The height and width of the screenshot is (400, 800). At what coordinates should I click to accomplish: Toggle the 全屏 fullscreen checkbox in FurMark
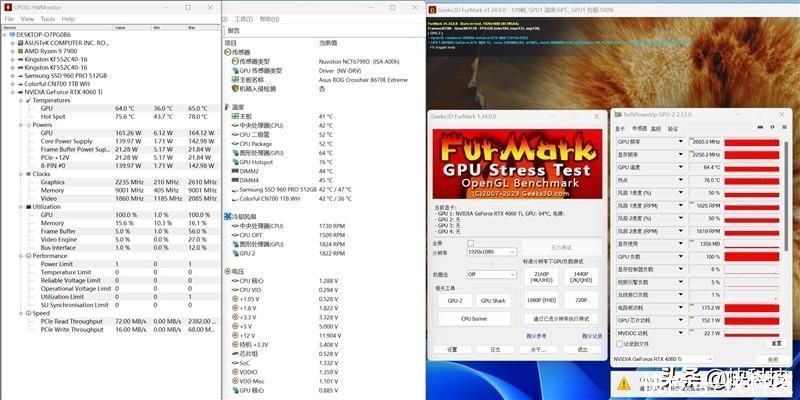click(x=470, y=243)
